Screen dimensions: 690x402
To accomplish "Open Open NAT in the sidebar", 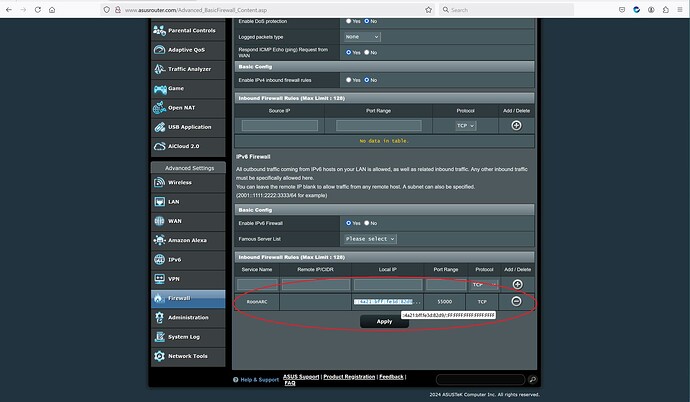I will pos(188,108).
